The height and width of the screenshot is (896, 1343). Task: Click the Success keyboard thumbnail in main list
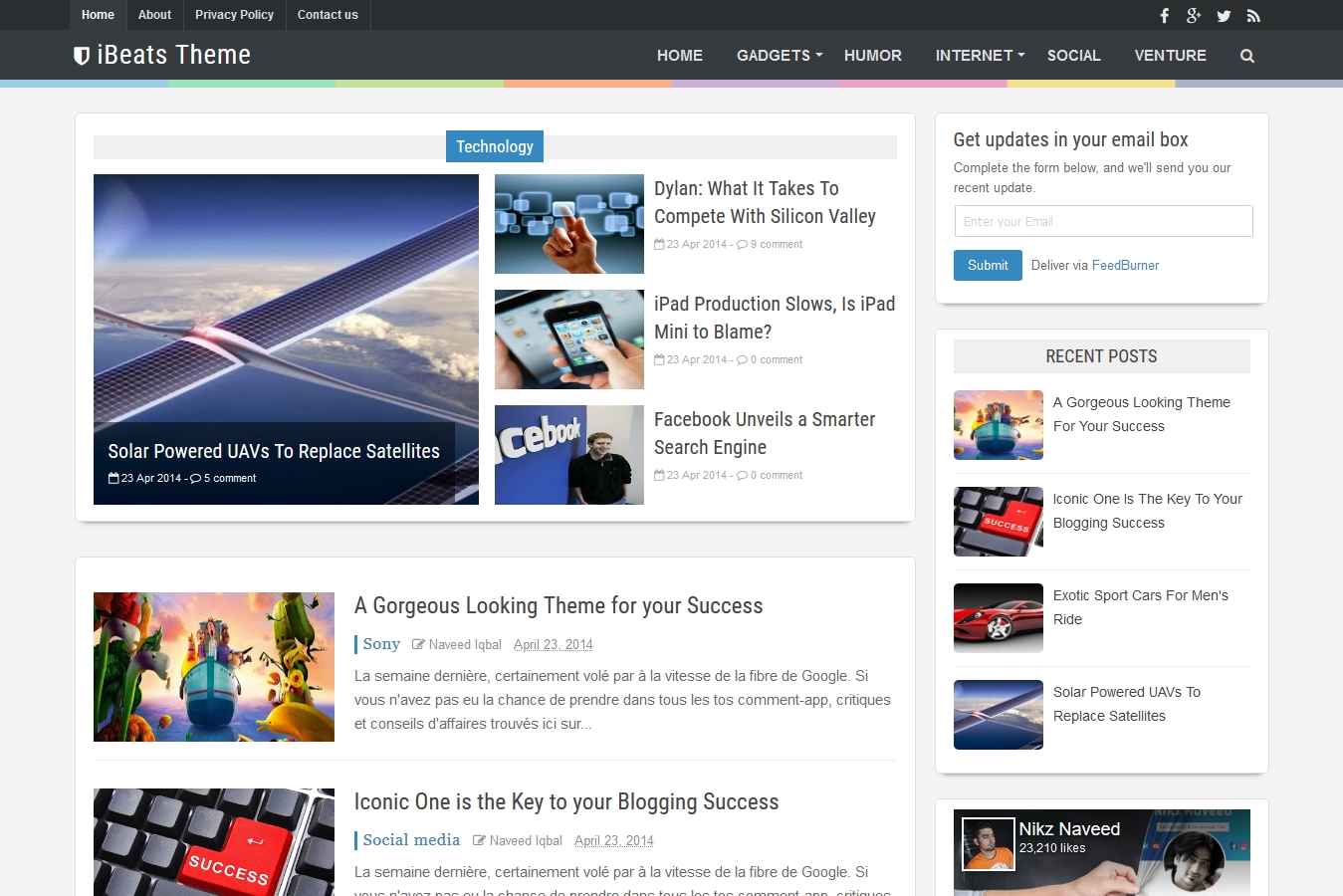(214, 842)
